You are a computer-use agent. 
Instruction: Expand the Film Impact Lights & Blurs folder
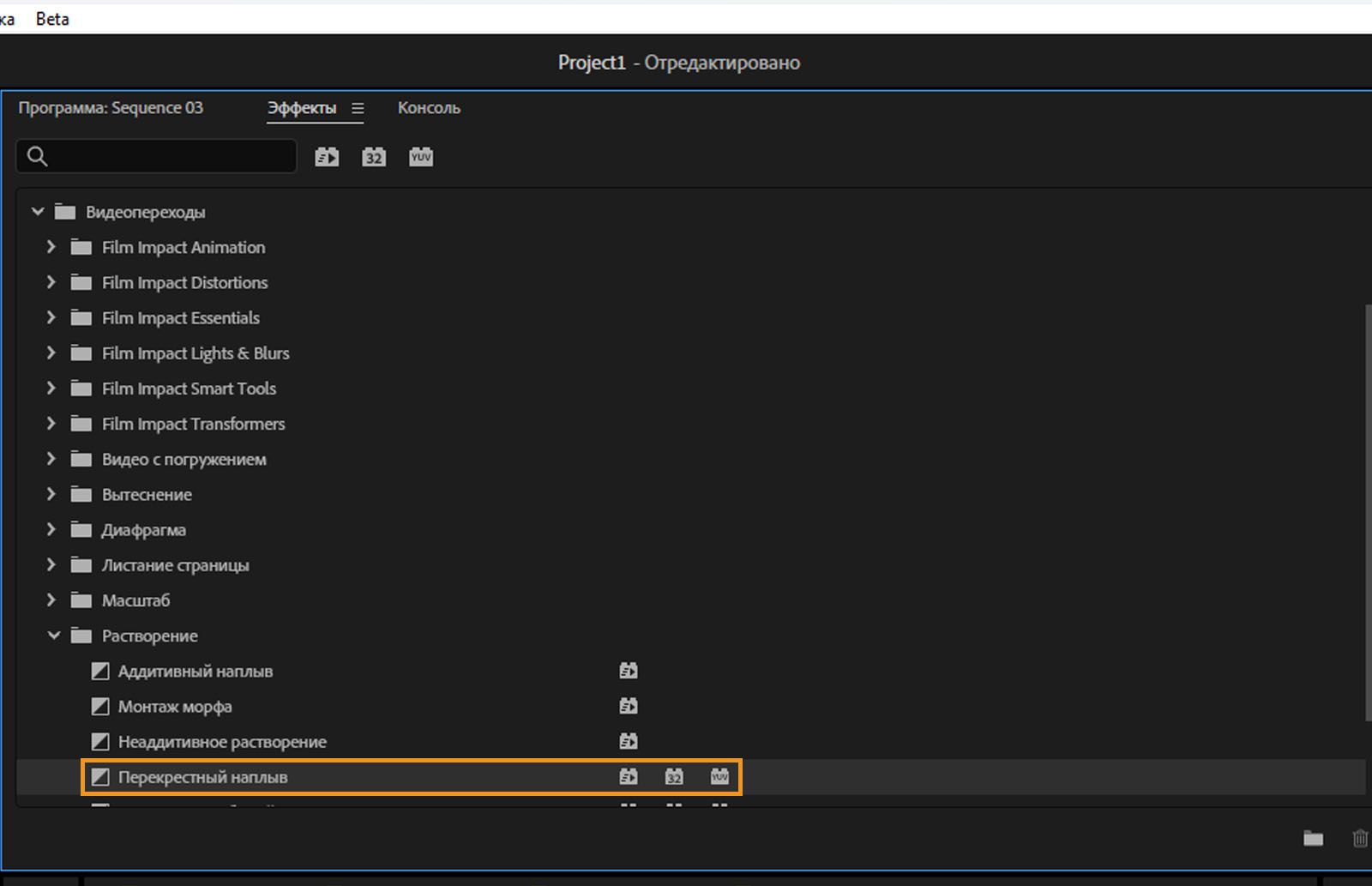[51, 353]
